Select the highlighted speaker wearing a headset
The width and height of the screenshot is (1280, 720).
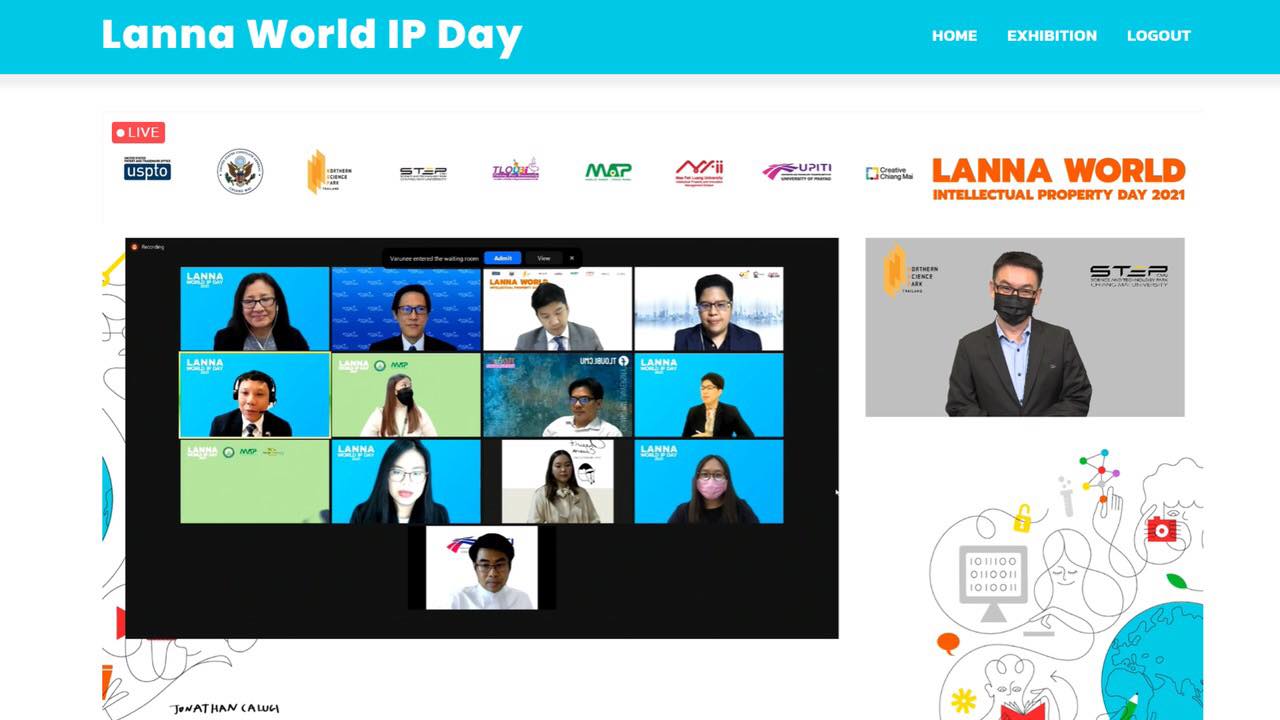click(x=255, y=395)
